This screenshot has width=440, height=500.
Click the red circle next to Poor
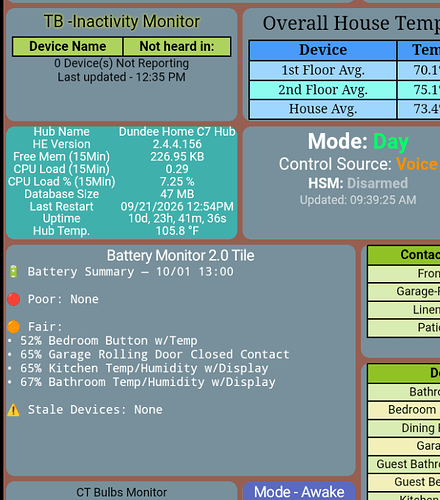pos(14,299)
